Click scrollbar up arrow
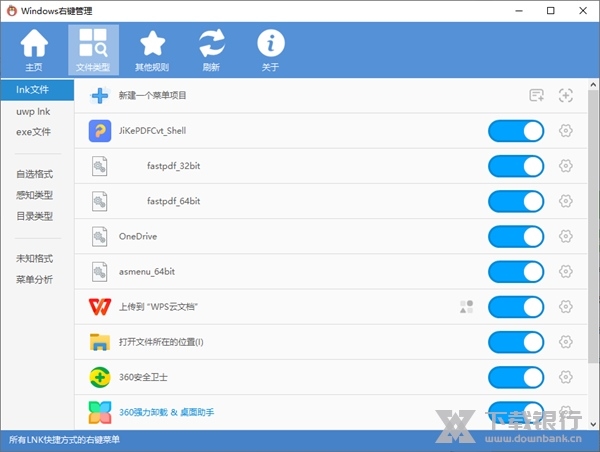The height and width of the screenshot is (452, 600). [593, 85]
